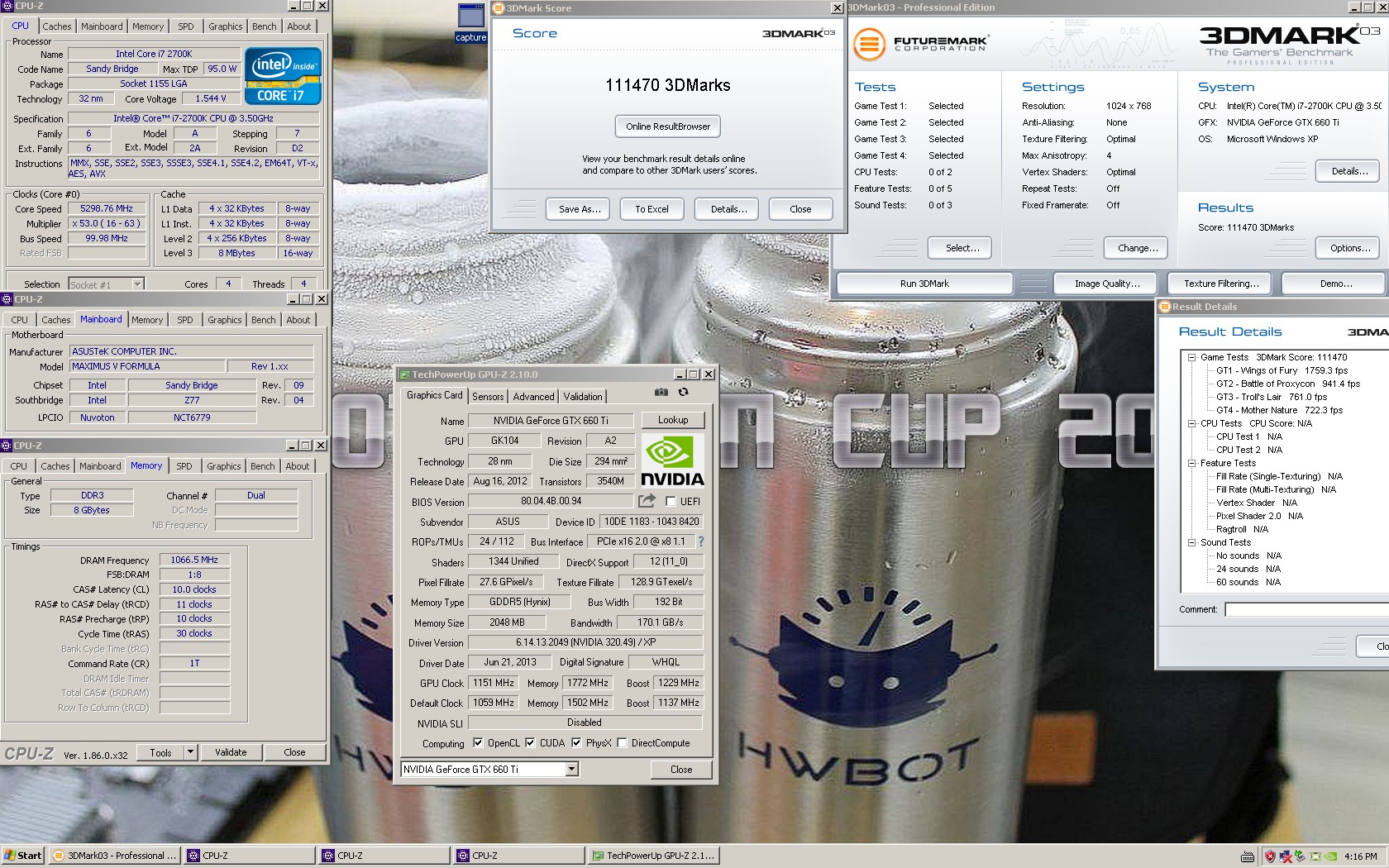Click the GPU-Z refresh arrows icon
The height and width of the screenshot is (868, 1389).
(x=683, y=392)
